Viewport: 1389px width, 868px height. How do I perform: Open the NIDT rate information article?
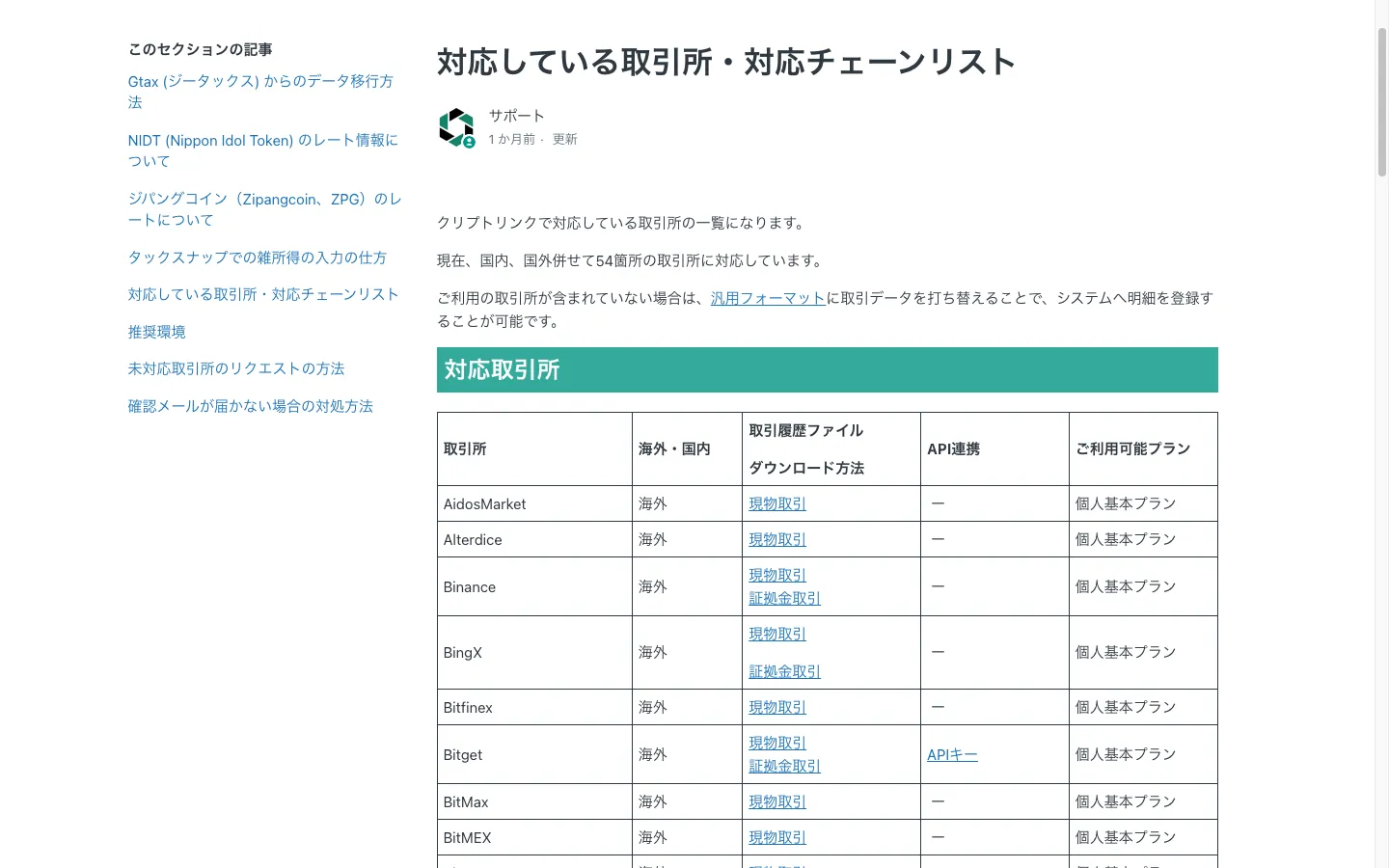tap(262, 150)
